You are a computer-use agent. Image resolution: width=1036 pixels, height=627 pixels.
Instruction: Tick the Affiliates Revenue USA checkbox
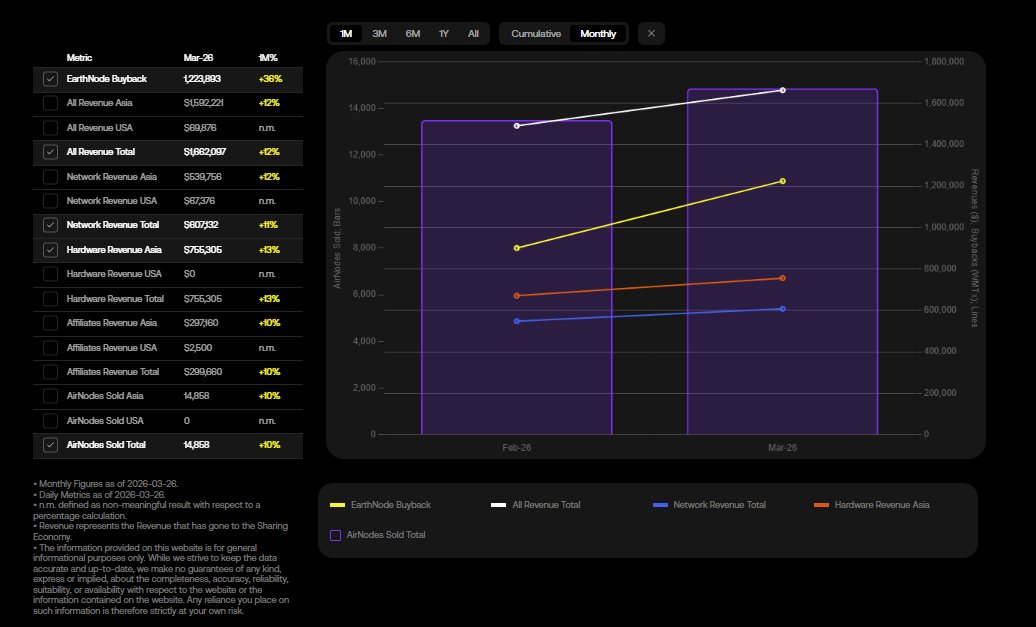50,348
